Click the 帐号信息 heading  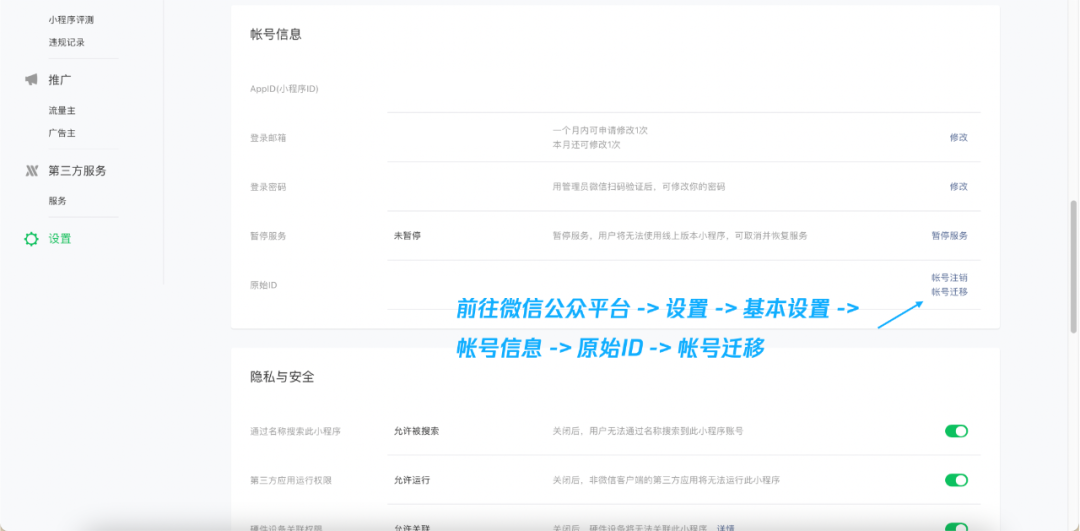tap(276, 34)
